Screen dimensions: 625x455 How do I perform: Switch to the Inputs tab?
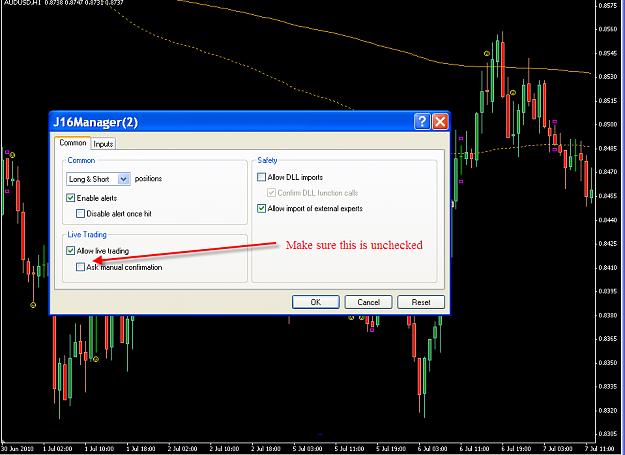pos(103,144)
